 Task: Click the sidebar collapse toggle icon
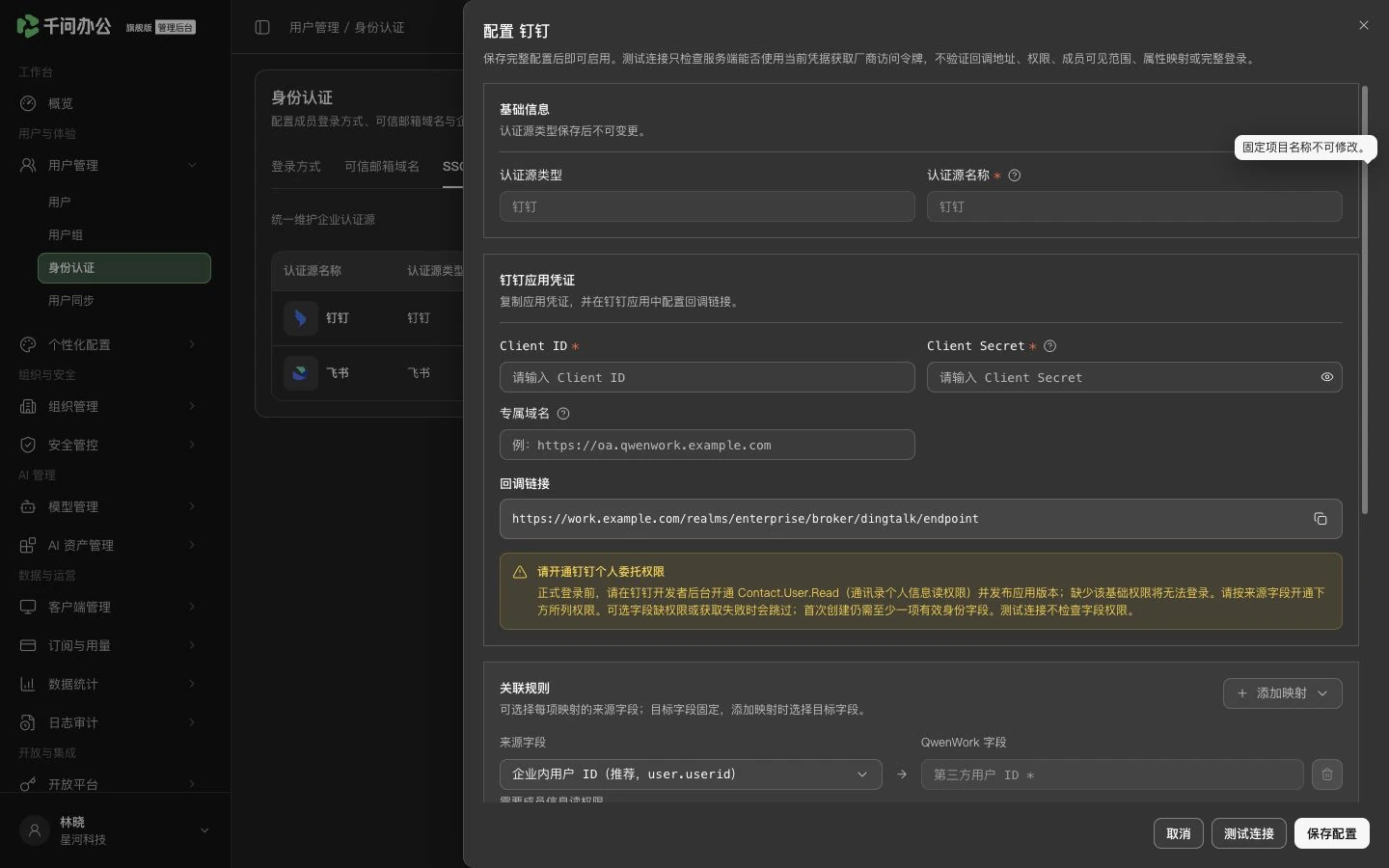(x=262, y=27)
